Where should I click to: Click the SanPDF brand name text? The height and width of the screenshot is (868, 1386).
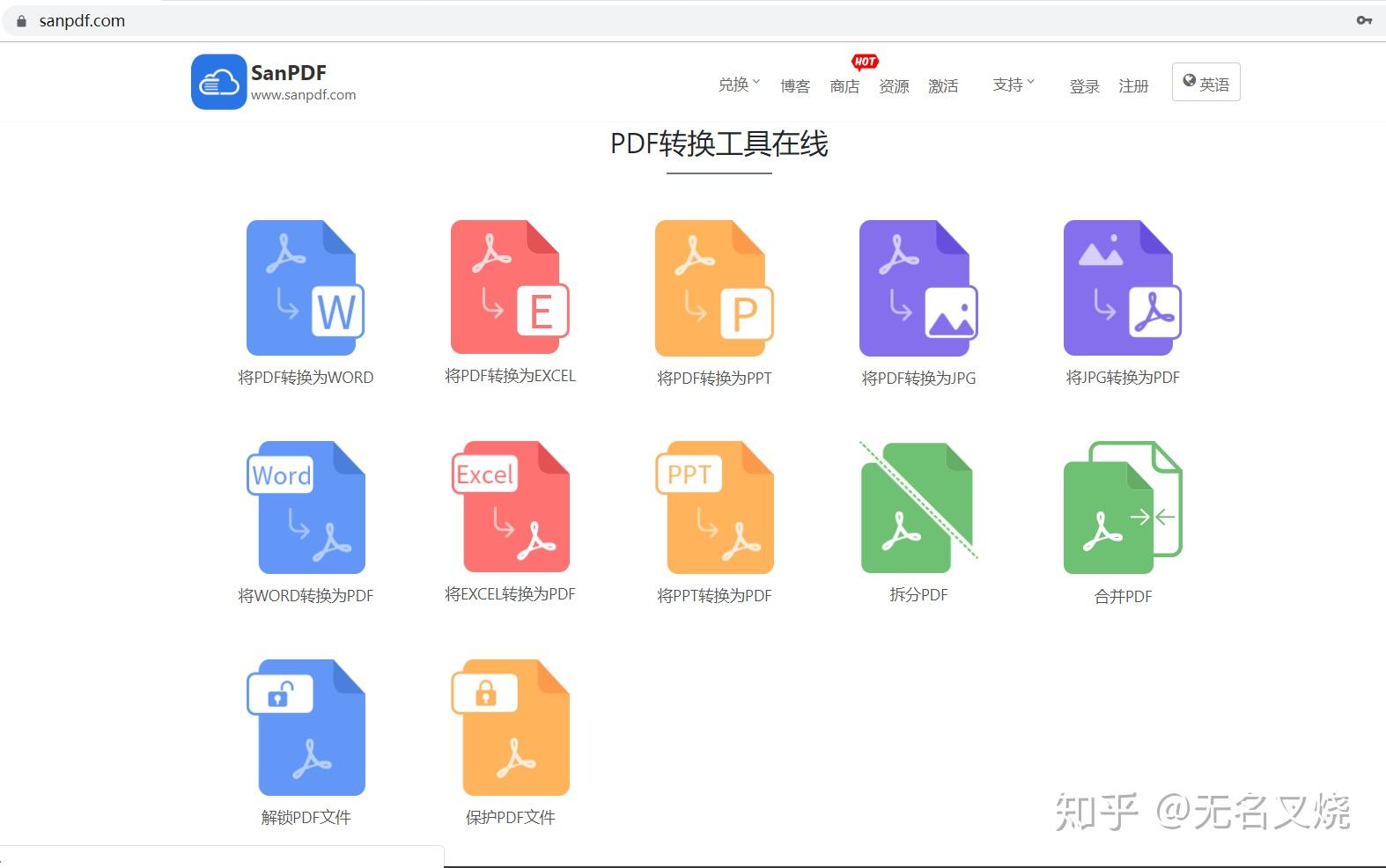click(x=289, y=72)
